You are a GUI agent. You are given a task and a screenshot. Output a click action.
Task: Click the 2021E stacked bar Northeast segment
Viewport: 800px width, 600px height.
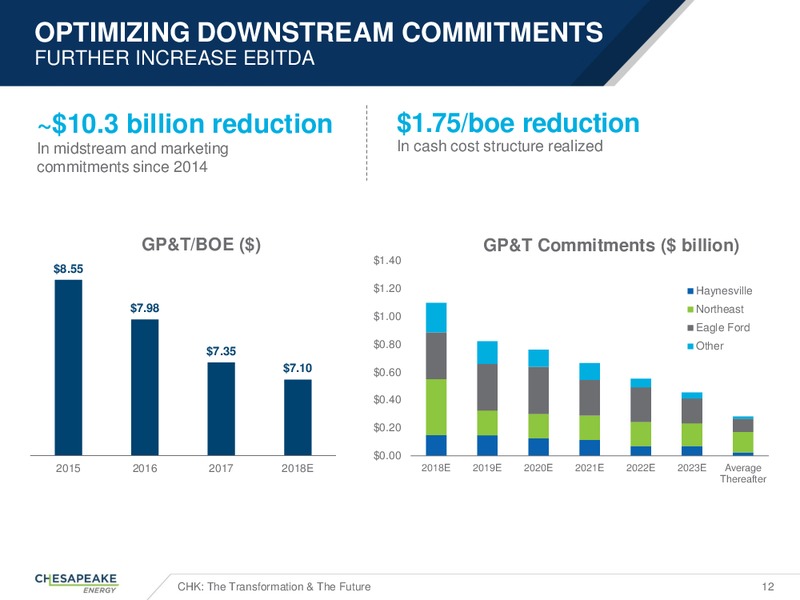pos(590,428)
